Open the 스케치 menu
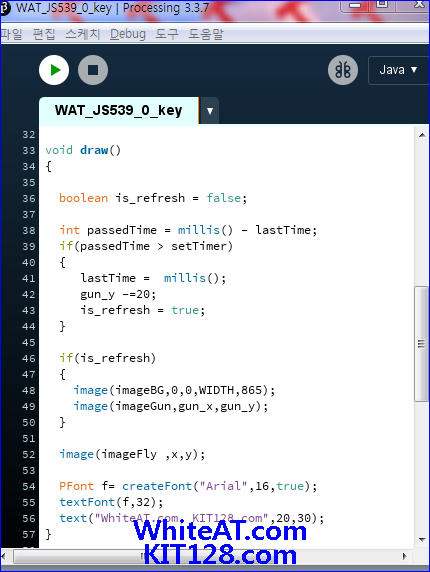 tap(82, 34)
